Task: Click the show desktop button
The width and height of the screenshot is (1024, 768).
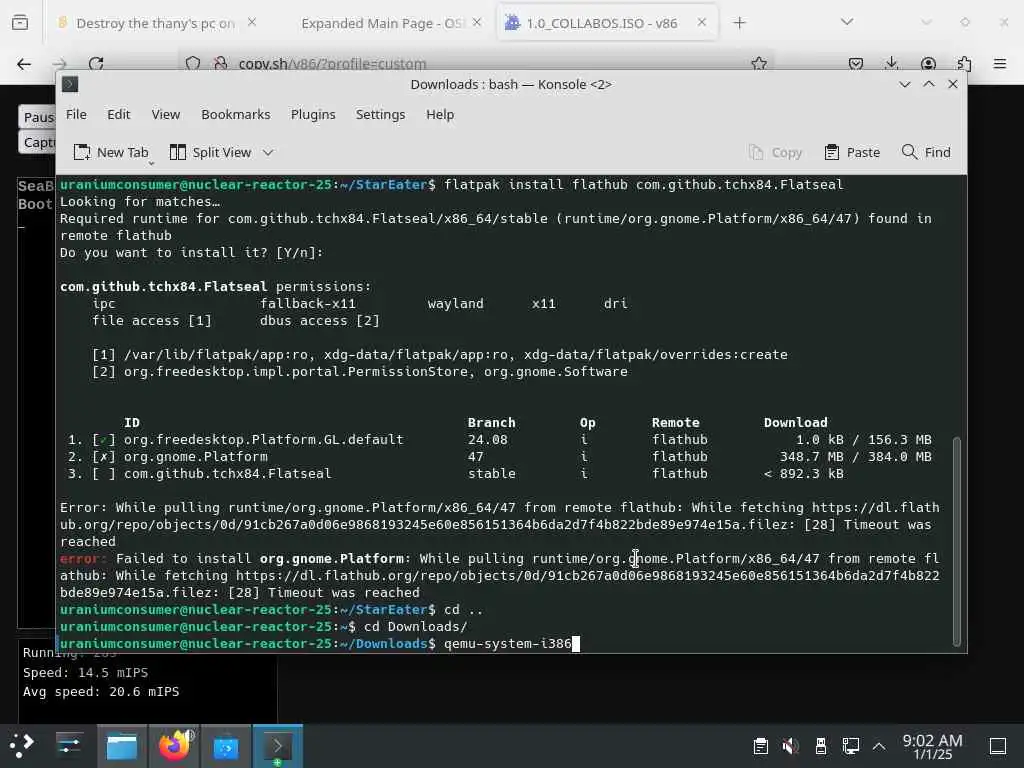Action: click(x=998, y=746)
